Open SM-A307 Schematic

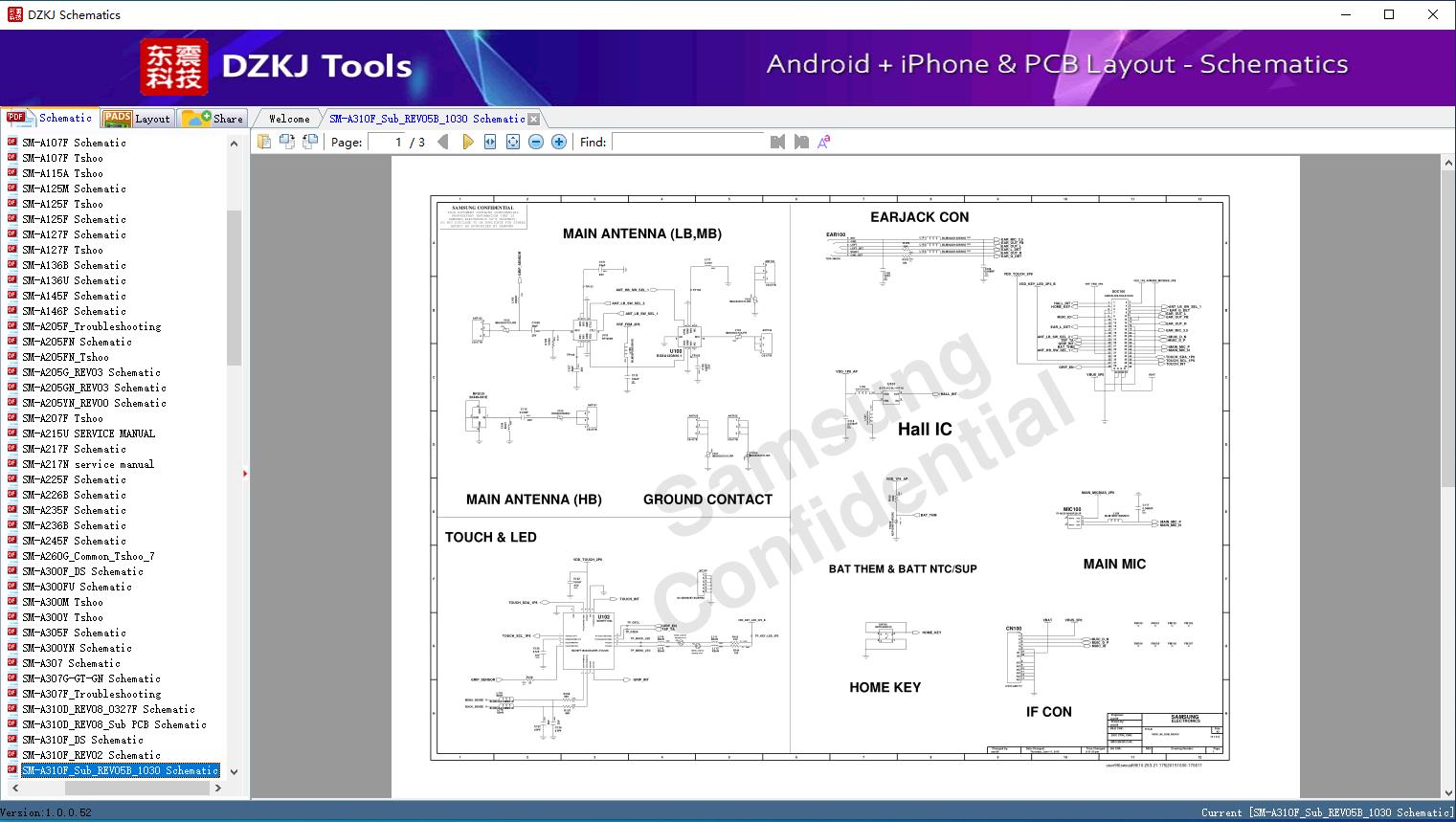click(72, 663)
